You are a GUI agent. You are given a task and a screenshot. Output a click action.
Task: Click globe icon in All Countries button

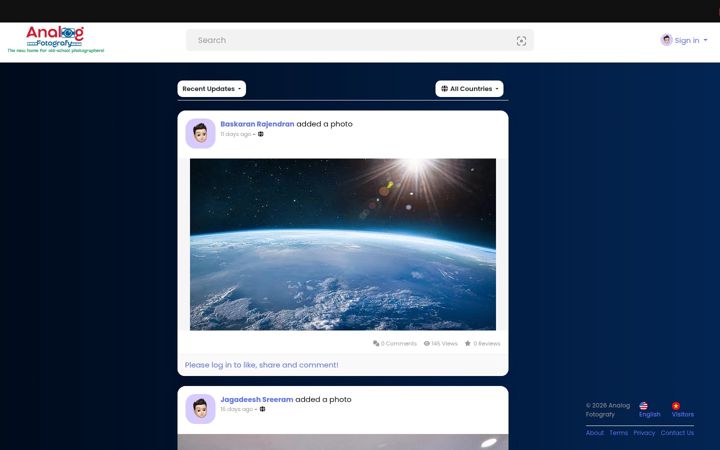(444, 89)
